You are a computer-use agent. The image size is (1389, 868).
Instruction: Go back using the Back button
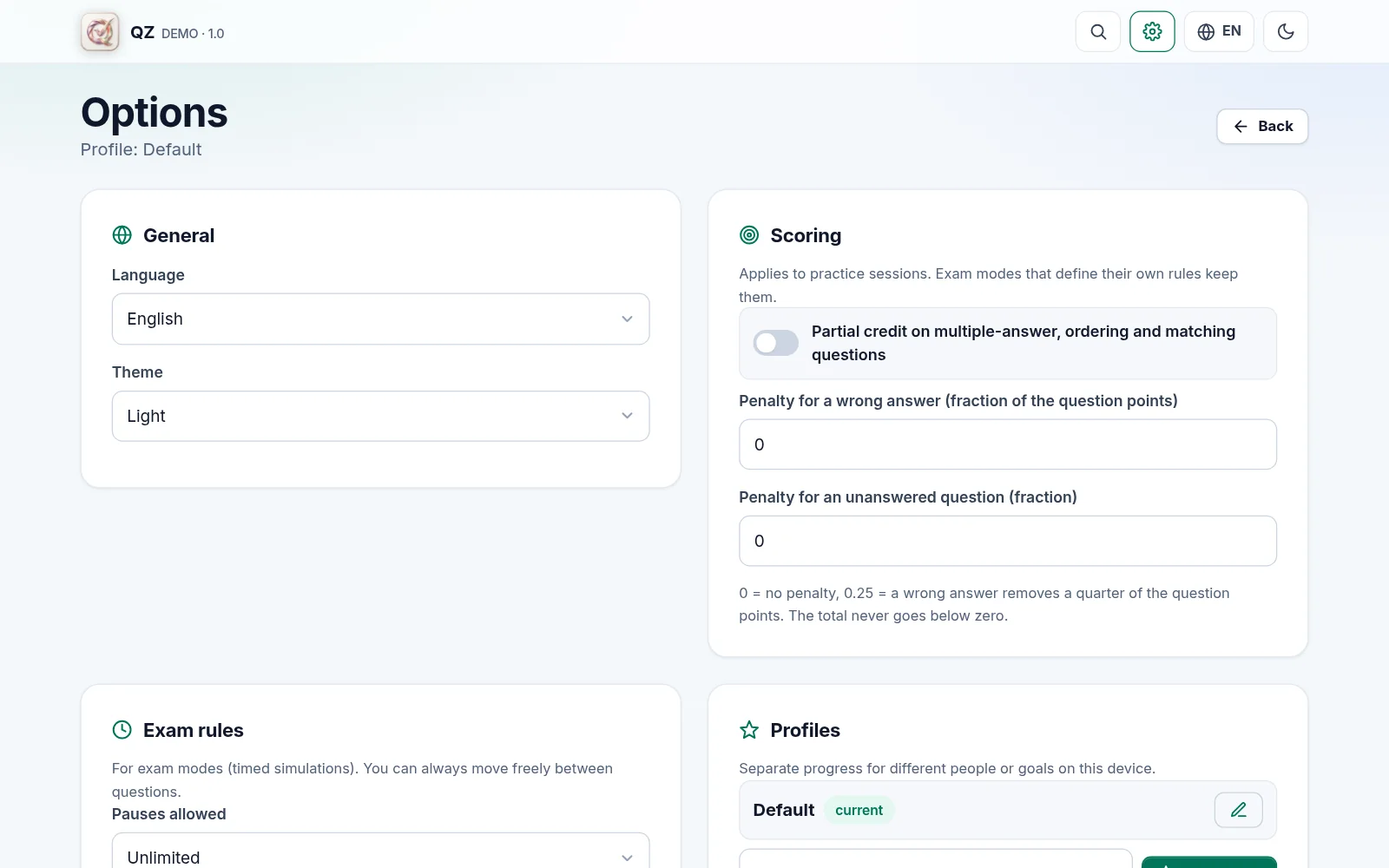coord(1262,127)
